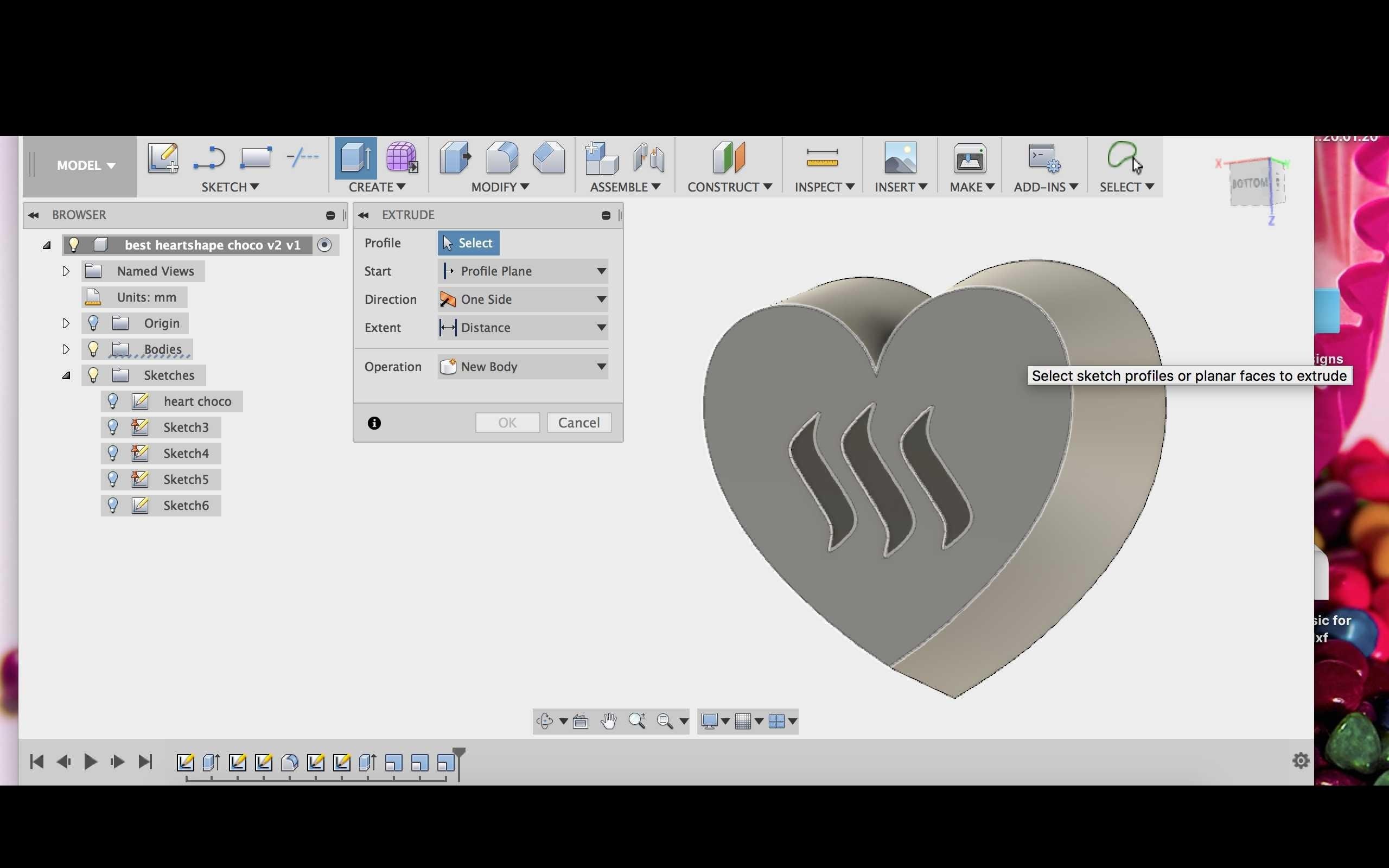Open timeline settings gear
The image size is (1389, 868).
1301,761
